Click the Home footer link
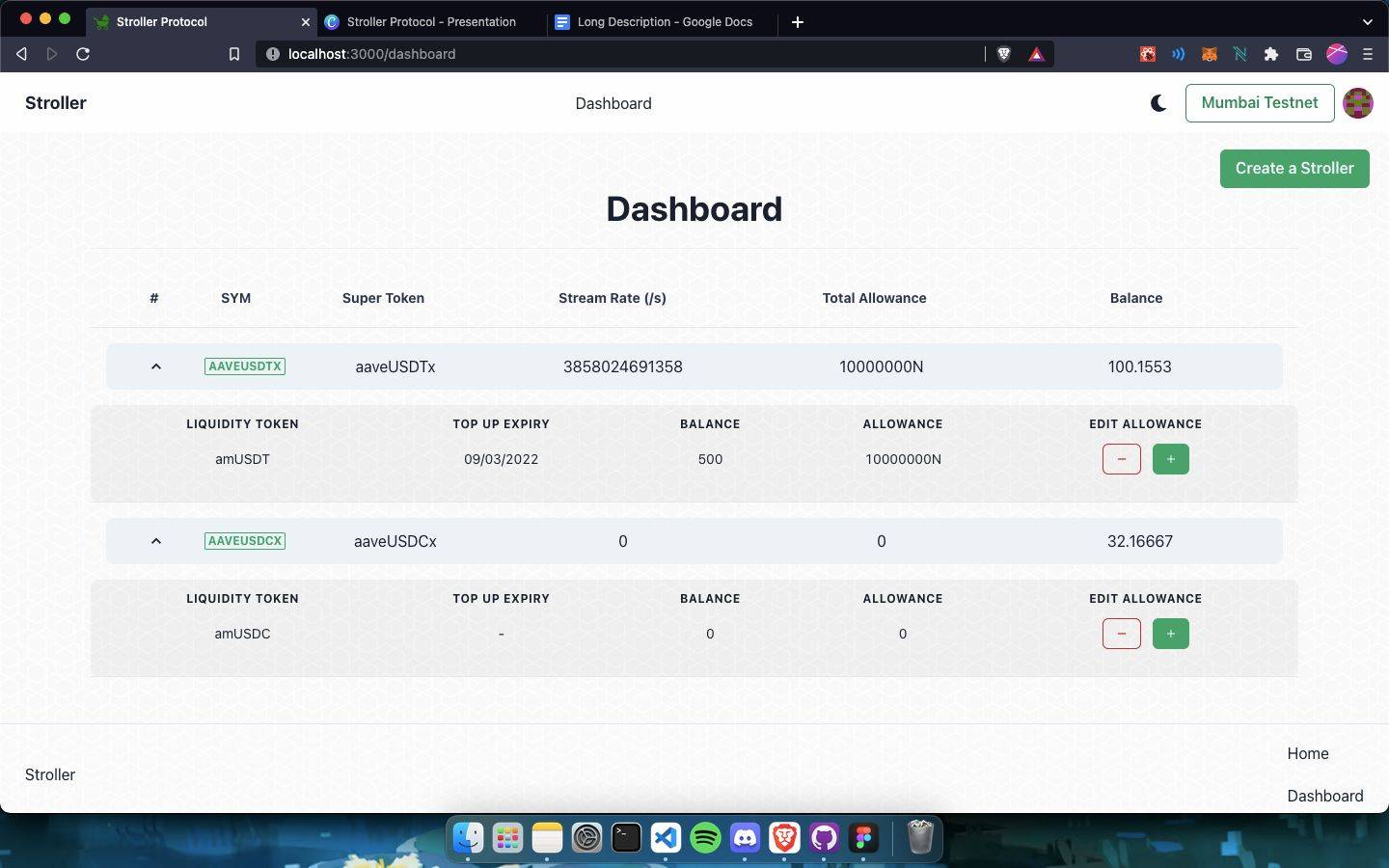 [1307, 753]
